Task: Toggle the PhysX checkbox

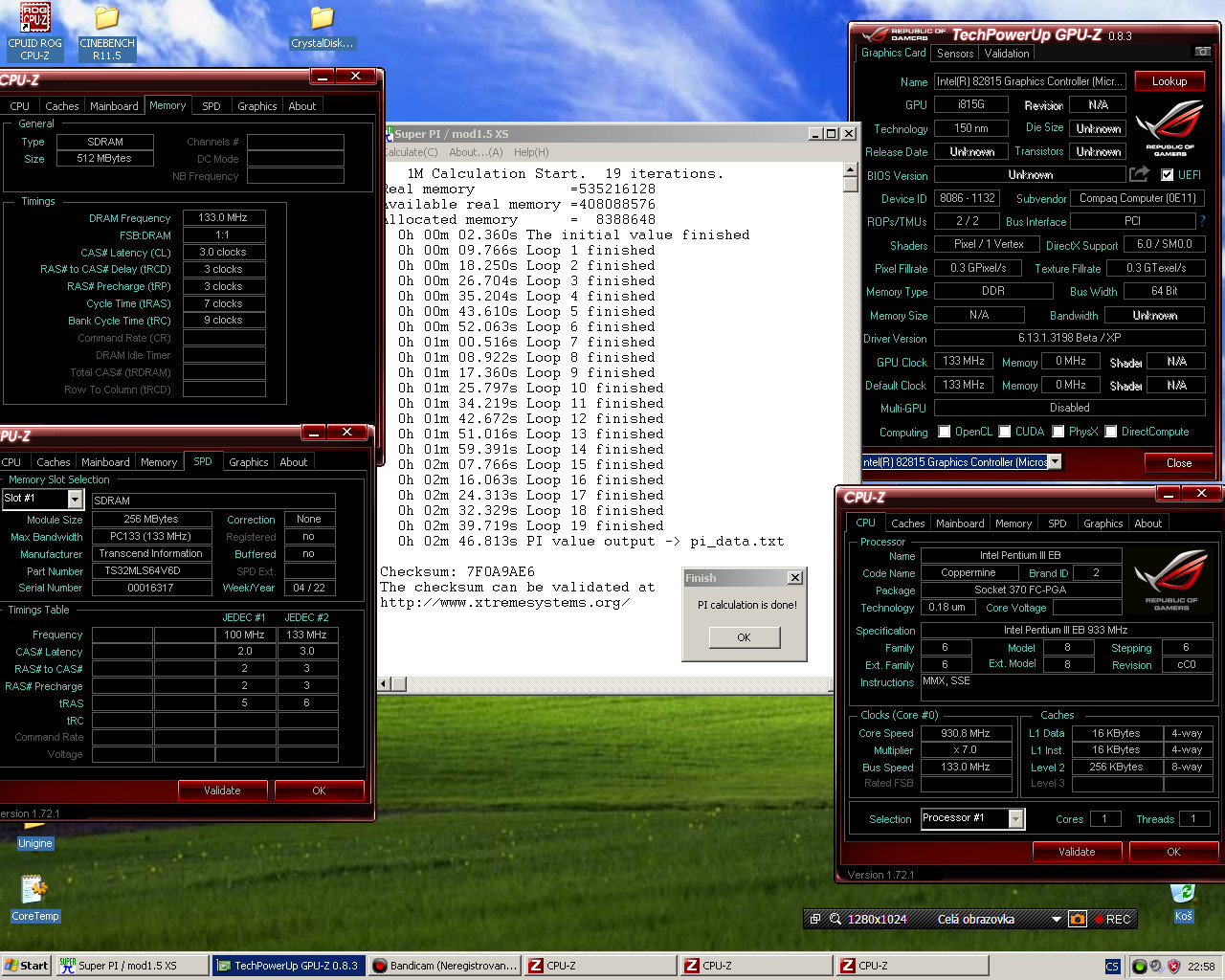Action: (1058, 432)
